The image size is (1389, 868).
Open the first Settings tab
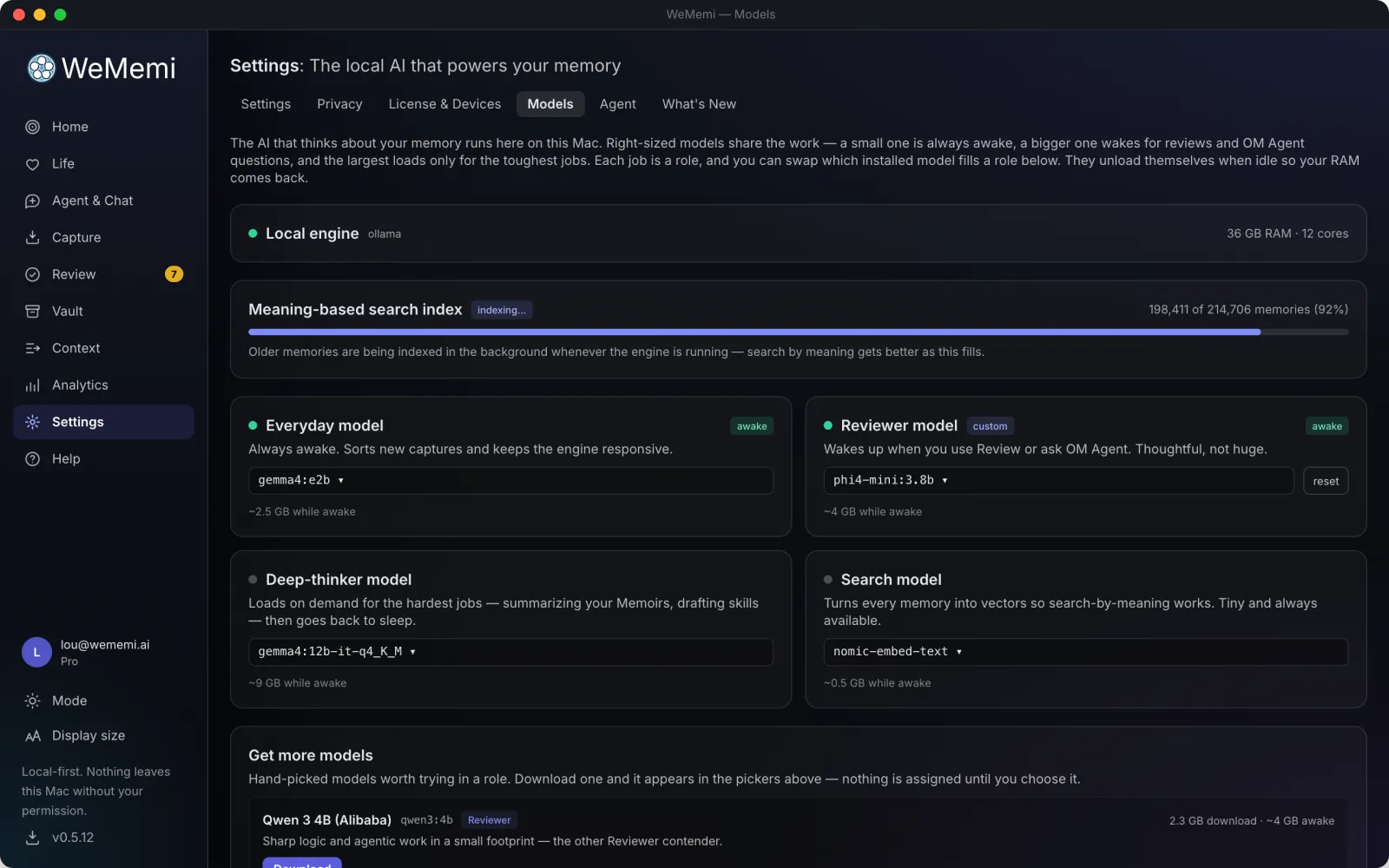(x=266, y=104)
